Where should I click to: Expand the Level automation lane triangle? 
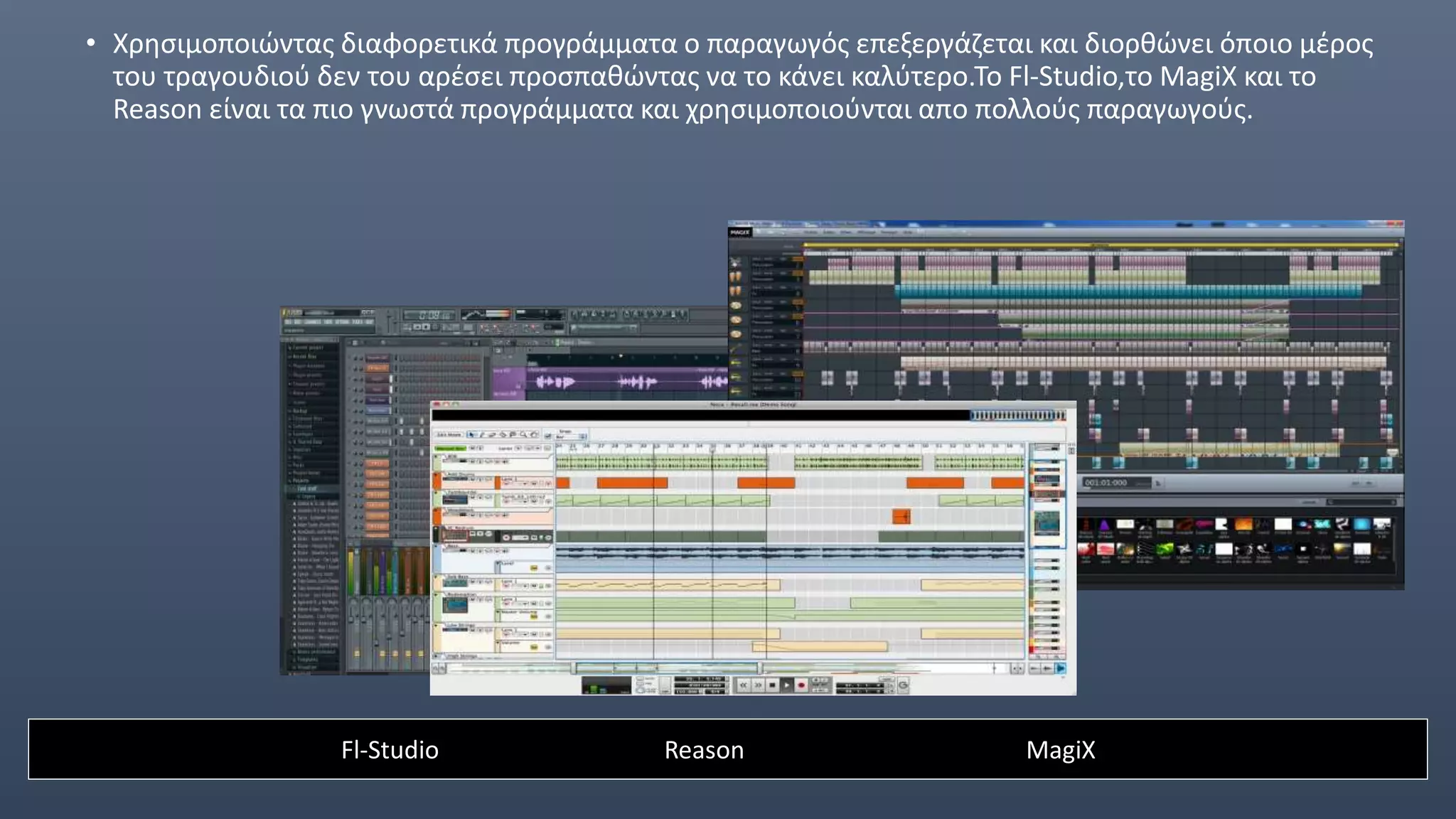click(498, 564)
